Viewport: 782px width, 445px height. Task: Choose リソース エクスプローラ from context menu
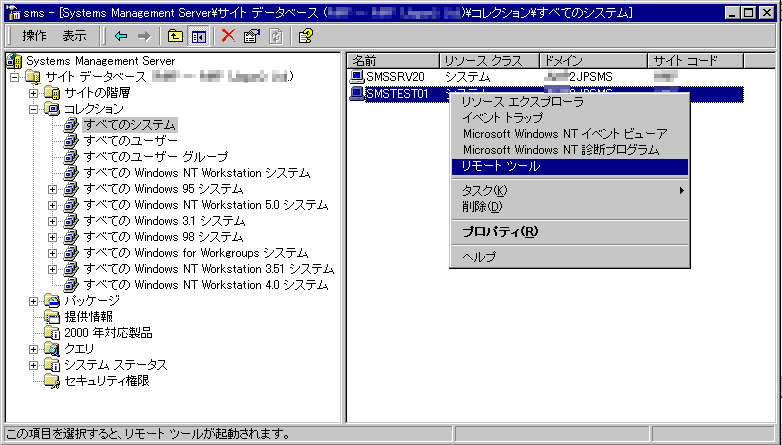coord(570,102)
